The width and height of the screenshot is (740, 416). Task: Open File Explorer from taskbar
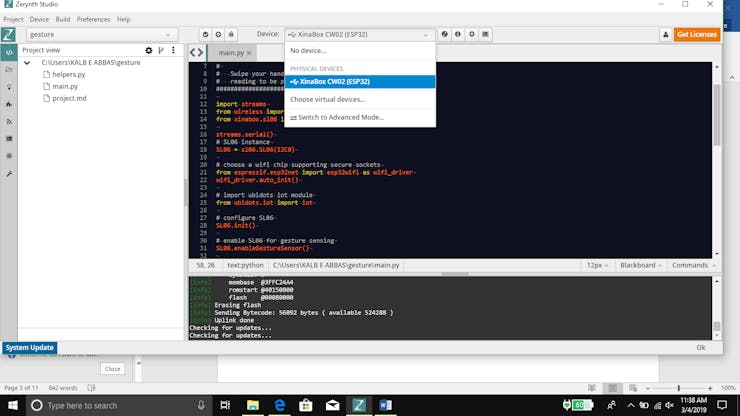click(252, 405)
